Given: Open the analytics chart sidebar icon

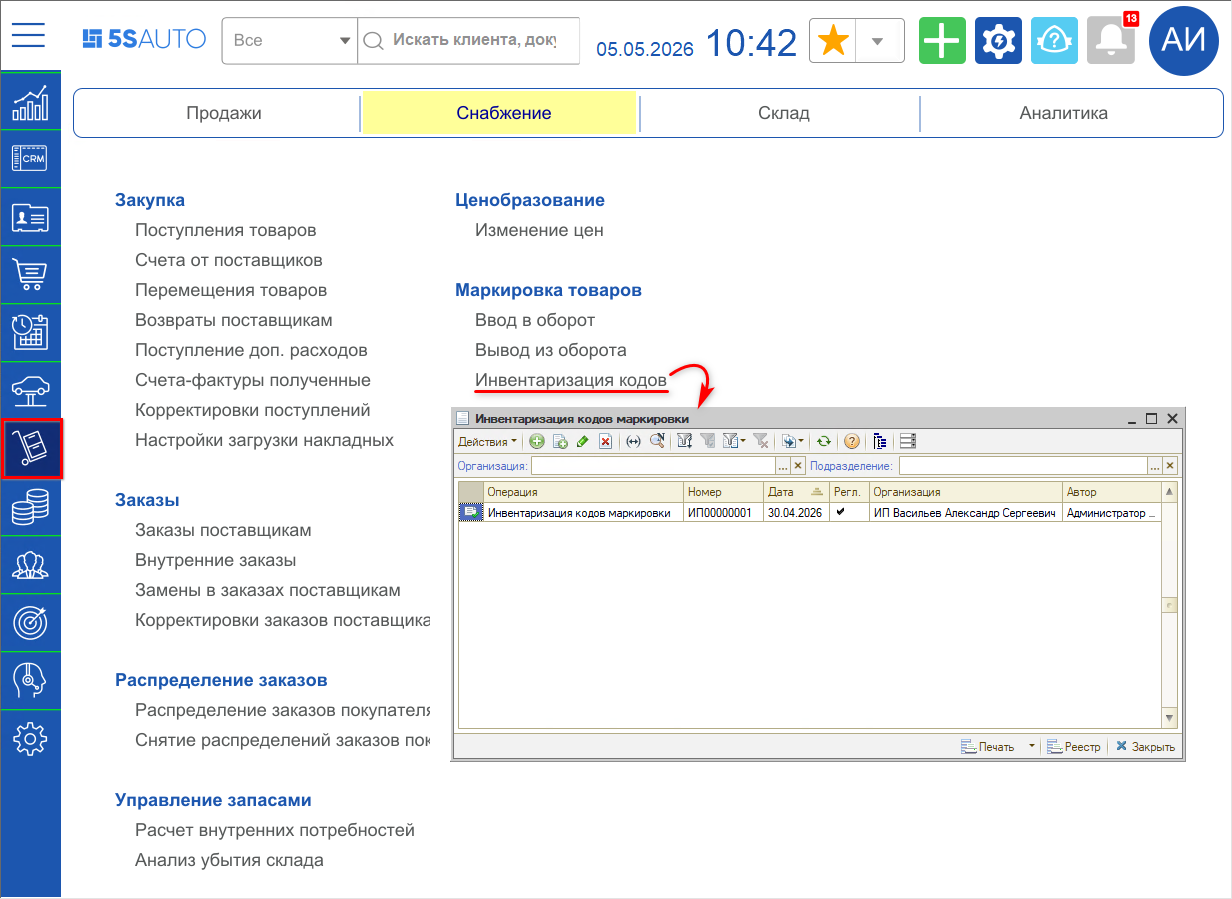Looking at the screenshot, I should (x=30, y=101).
